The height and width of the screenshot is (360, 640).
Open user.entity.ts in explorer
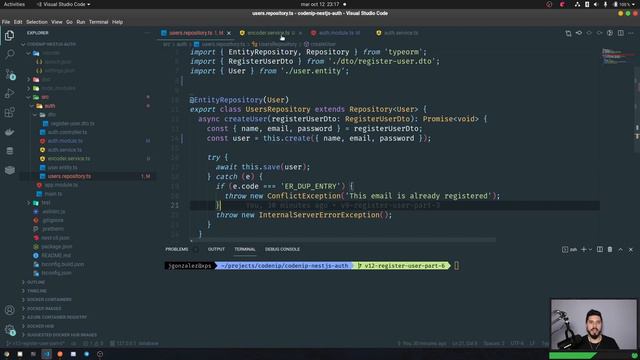point(62,167)
